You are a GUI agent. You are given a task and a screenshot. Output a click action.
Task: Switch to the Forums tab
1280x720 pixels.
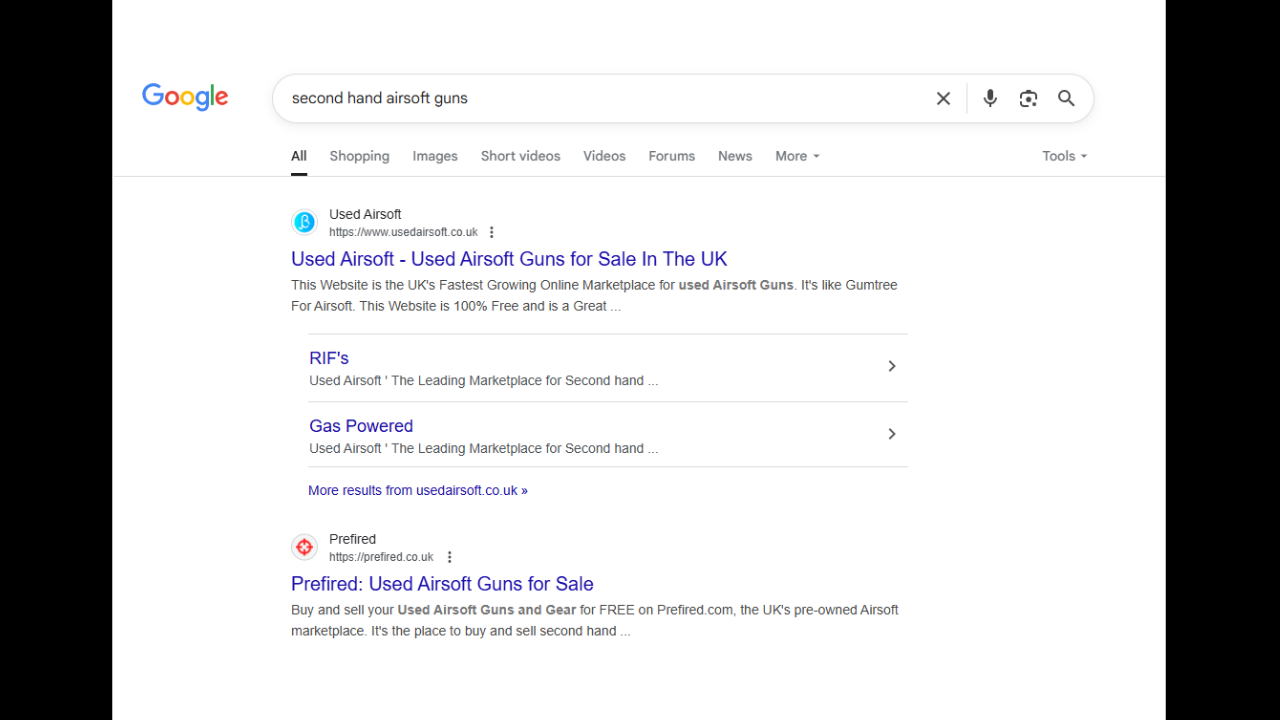[x=671, y=156]
